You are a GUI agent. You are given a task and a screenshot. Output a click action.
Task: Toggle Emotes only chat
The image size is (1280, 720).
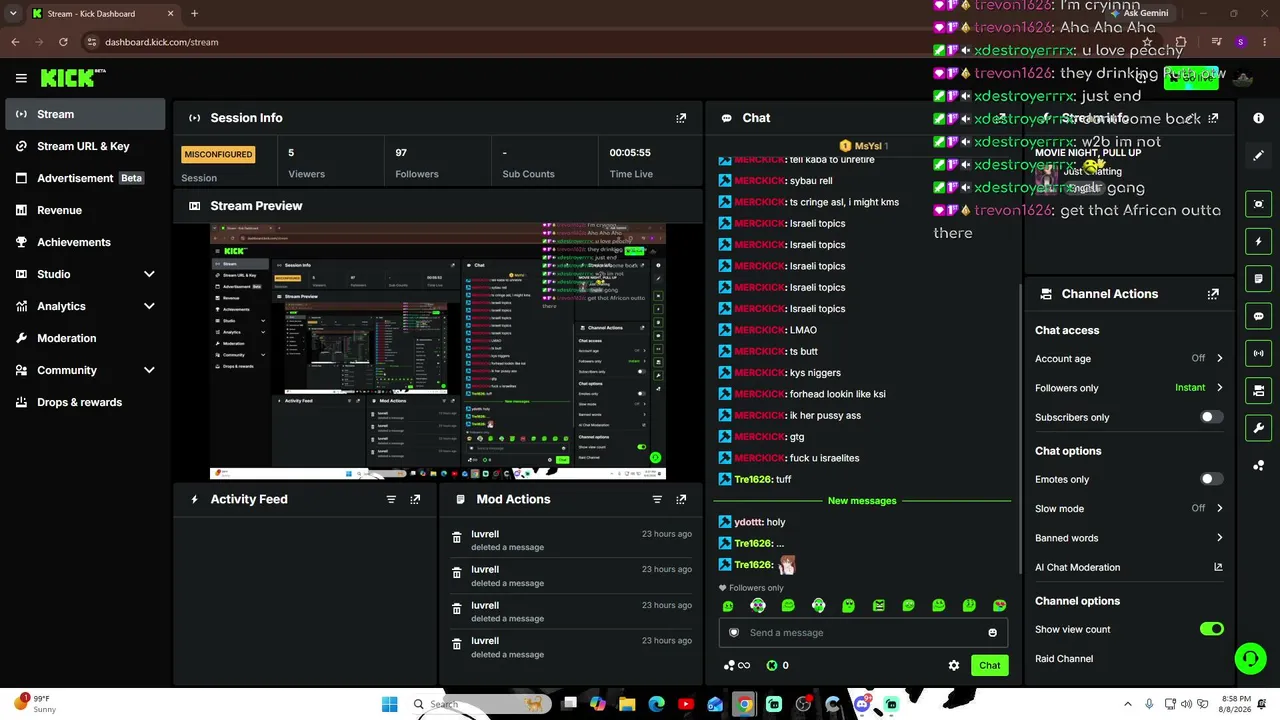[x=1211, y=479]
